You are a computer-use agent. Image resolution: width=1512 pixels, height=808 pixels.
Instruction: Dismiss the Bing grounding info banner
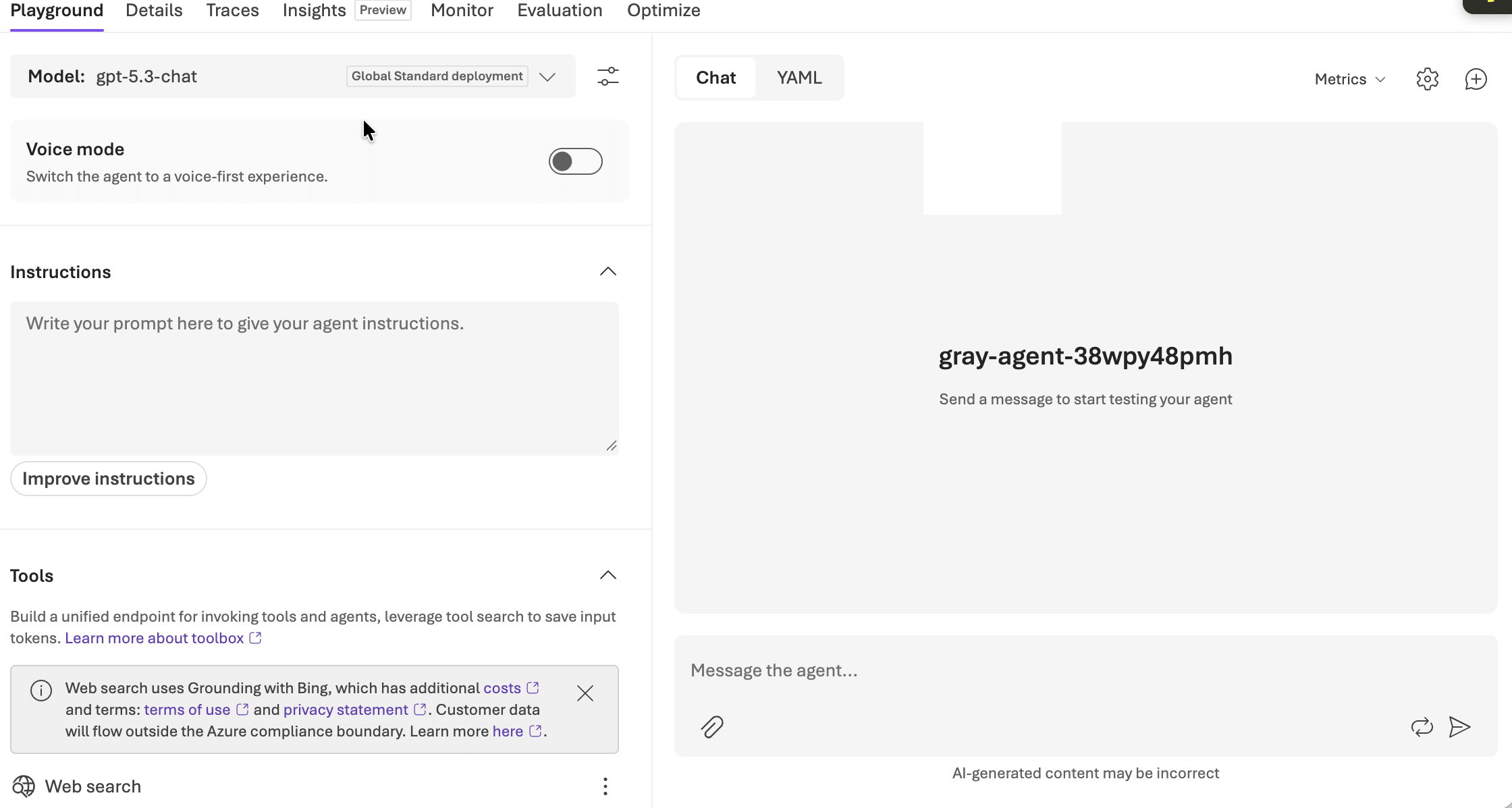coord(585,693)
